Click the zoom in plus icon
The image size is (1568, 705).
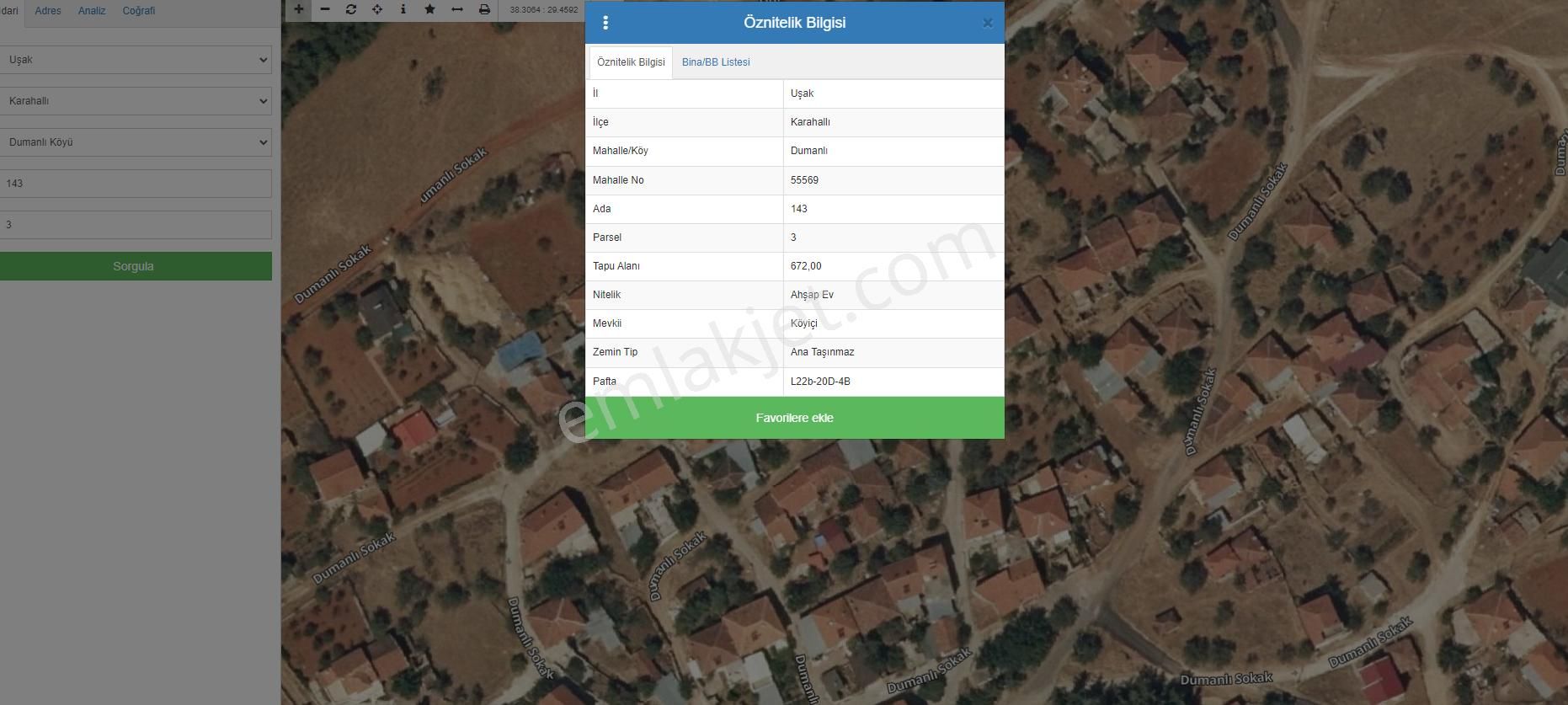(x=298, y=9)
